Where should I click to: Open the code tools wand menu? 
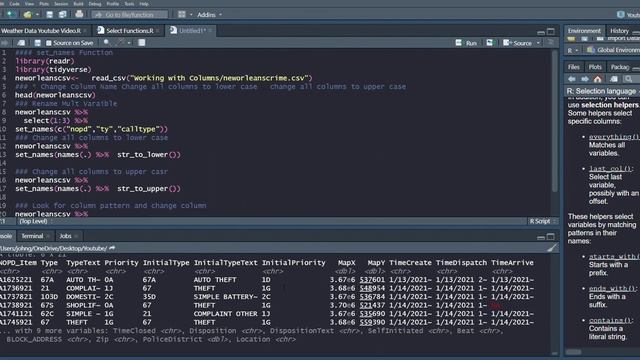[x=121, y=42]
